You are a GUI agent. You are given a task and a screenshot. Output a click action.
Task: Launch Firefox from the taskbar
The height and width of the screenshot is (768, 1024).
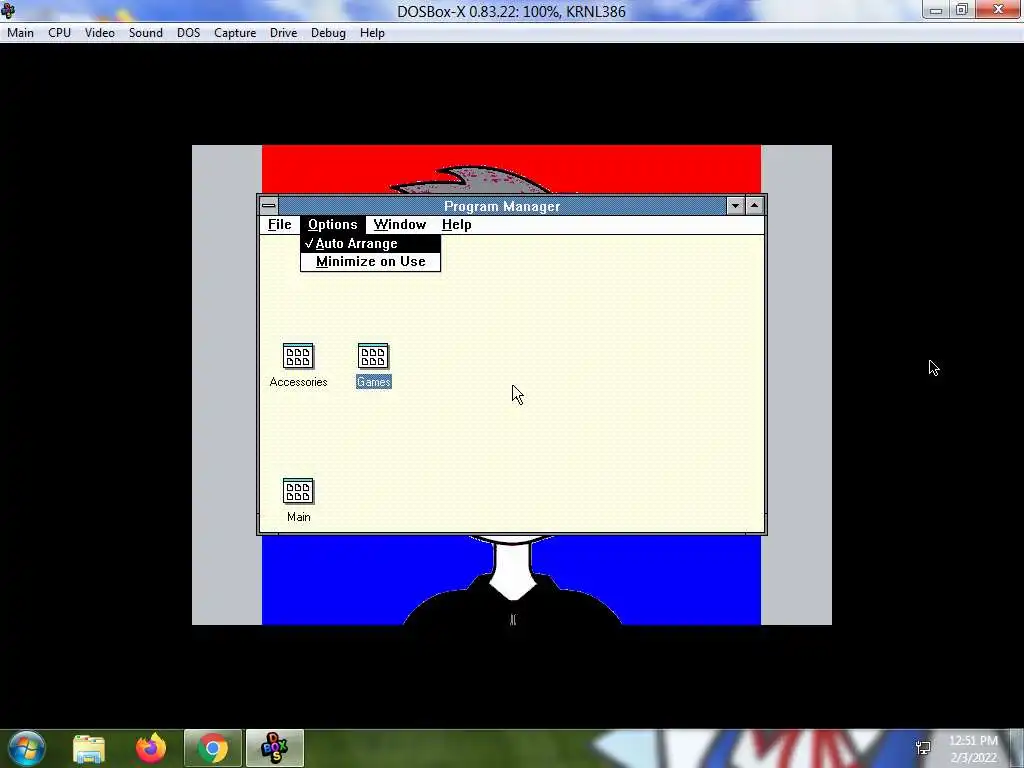coord(151,748)
